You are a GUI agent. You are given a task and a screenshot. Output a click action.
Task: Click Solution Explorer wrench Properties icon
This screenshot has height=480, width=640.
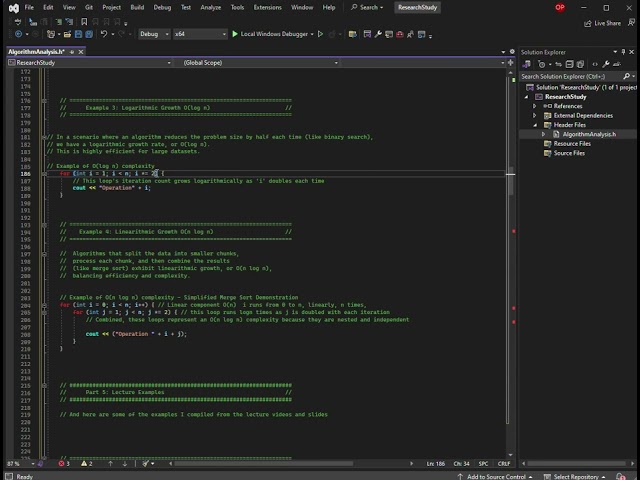pos(606,64)
